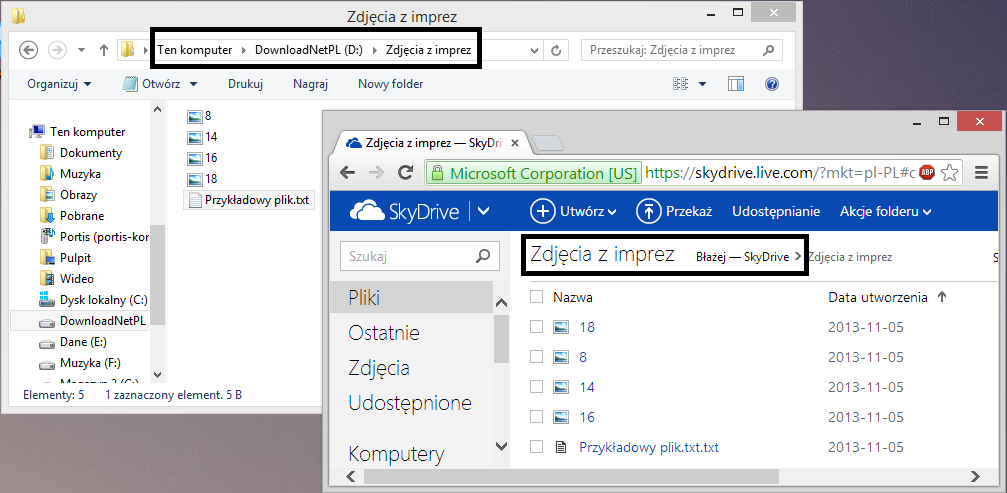Open Akcje folderu dropdown
Screen dimensions: 1007x493
pos(886,211)
